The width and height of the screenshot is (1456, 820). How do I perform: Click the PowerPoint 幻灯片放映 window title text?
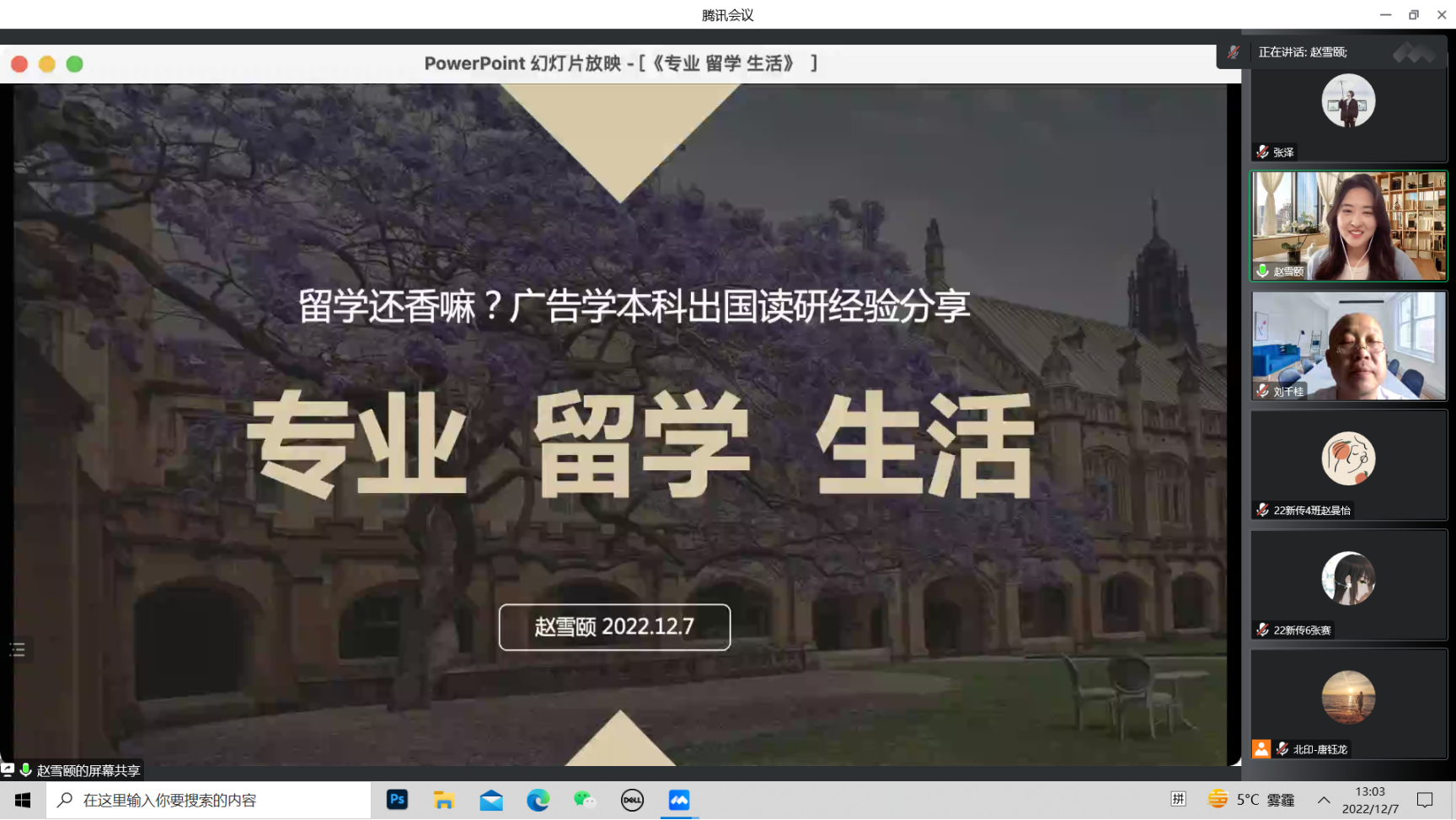(x=621, y=63)
